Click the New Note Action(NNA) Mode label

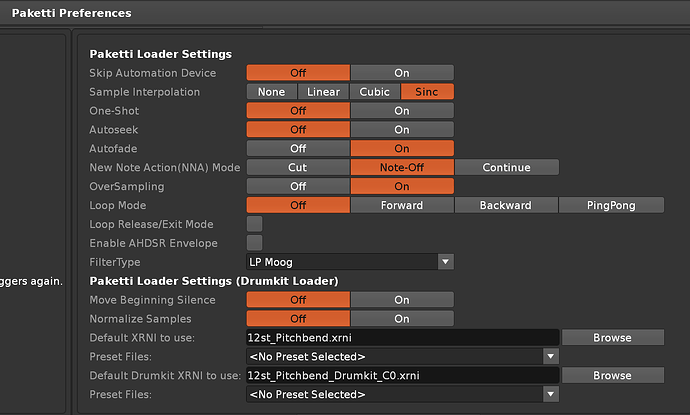[165, 168]
